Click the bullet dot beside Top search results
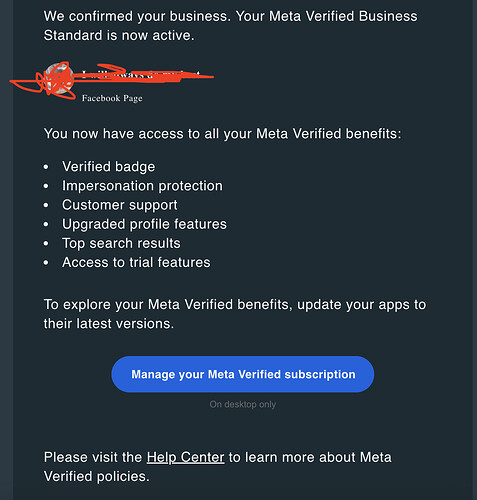 coord(46,243)
